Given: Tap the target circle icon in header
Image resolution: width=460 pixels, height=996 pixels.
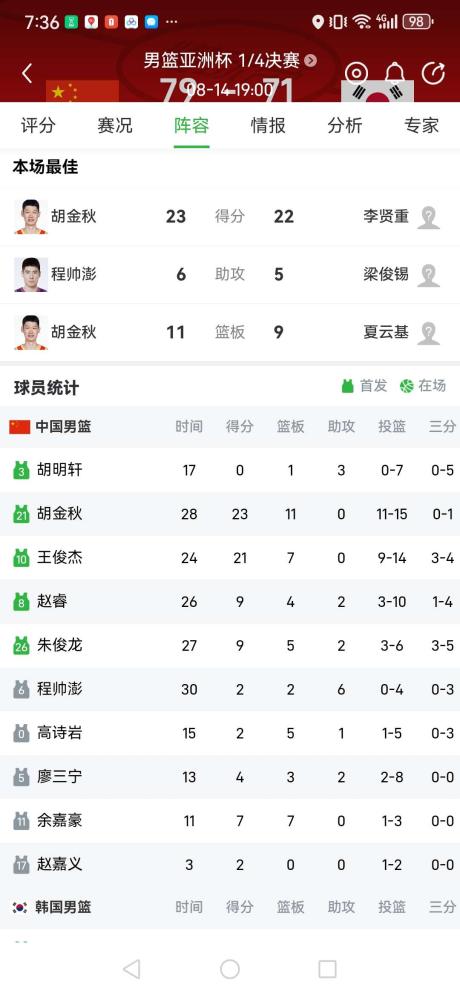Looking at the screenshot, I should point(356,73).
